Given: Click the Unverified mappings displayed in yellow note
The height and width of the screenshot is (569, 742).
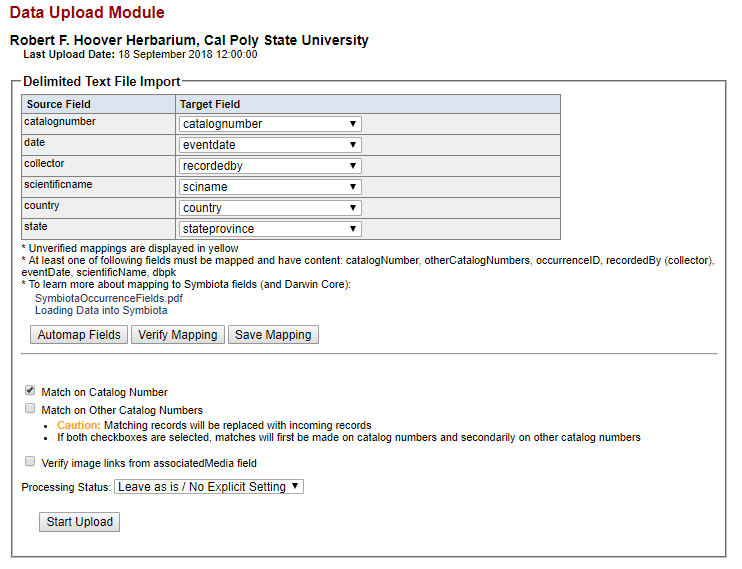Looking at the screenshot, I should [x=130, y=249].
